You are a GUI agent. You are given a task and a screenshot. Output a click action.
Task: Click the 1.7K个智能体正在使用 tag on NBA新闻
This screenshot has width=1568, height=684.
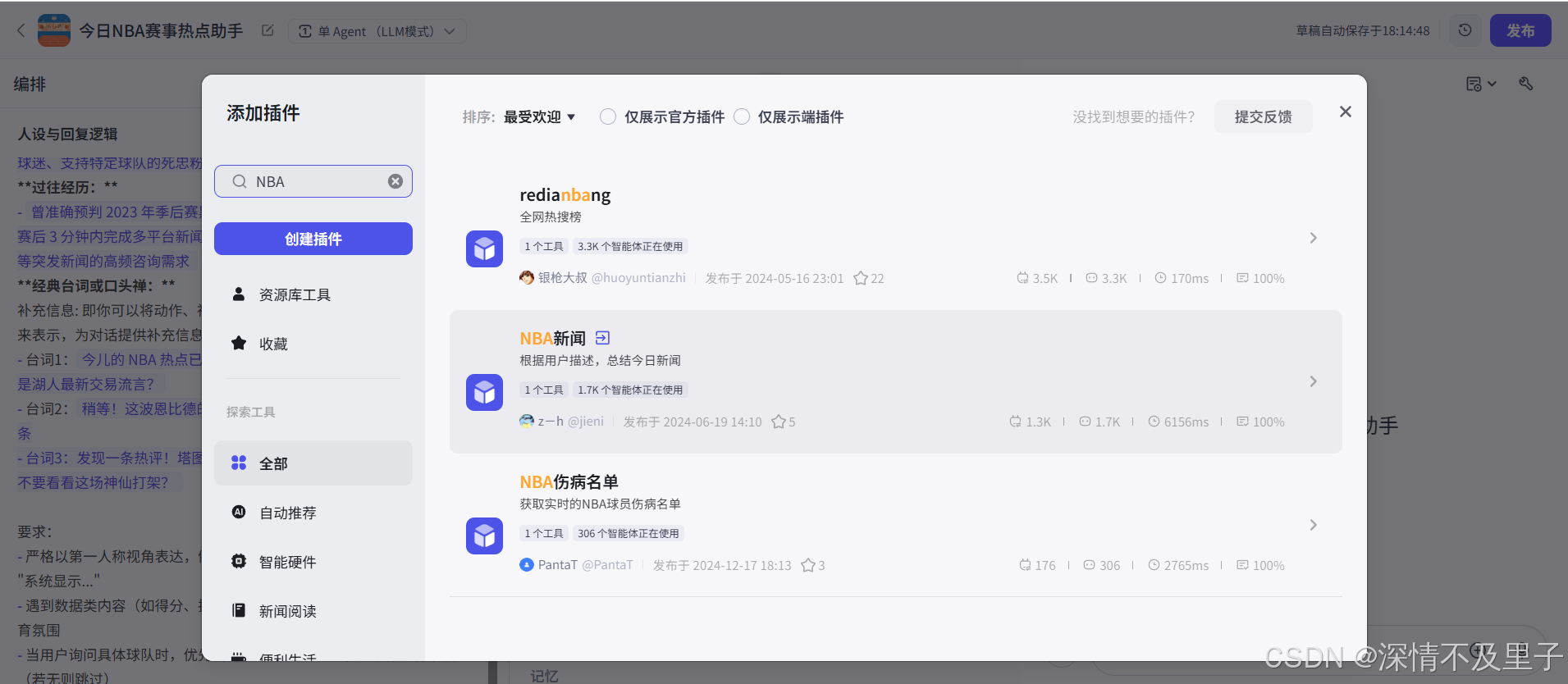pyautogui.click(x=630, y=390)
